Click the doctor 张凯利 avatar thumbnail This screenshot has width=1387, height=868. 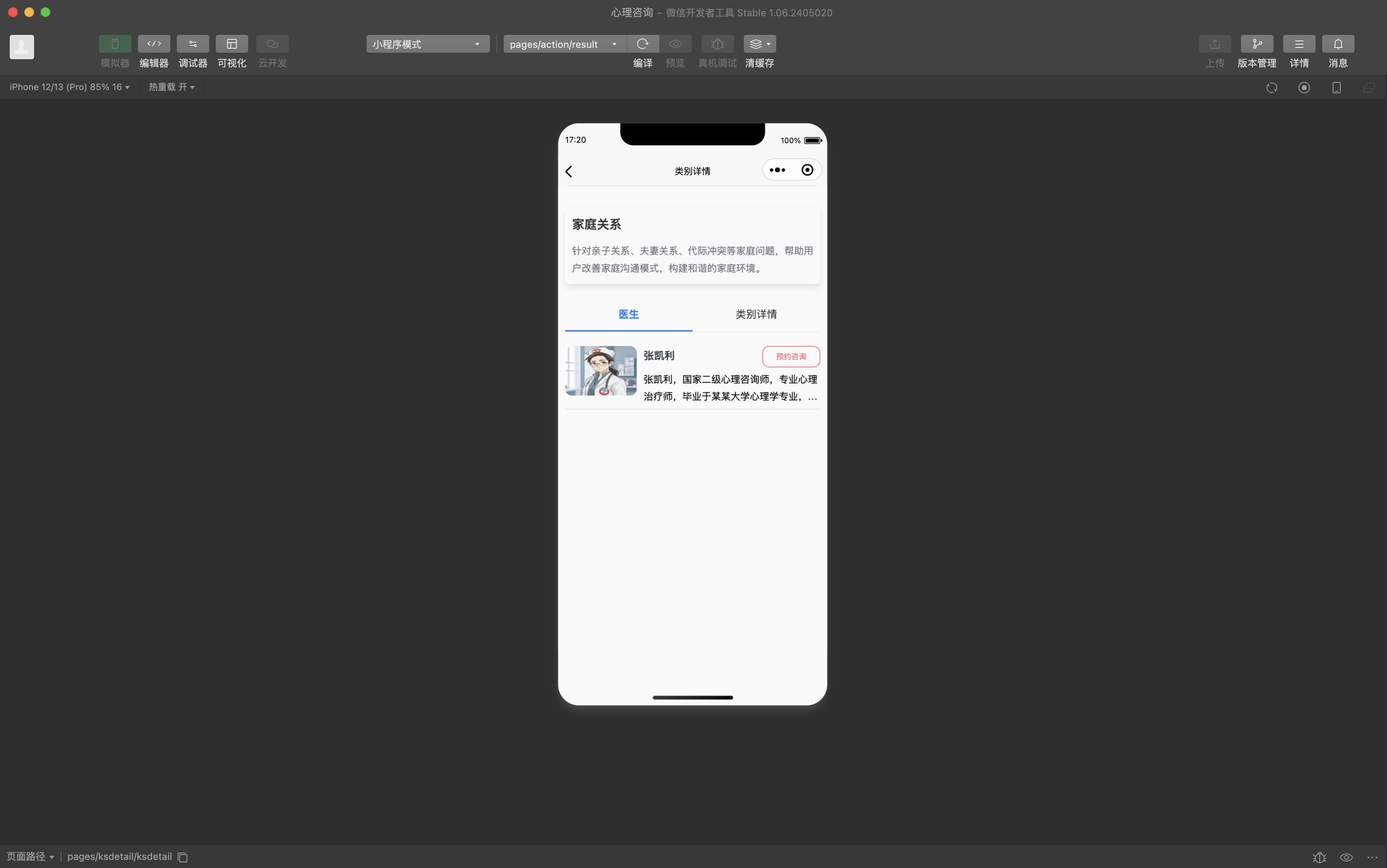600,371
